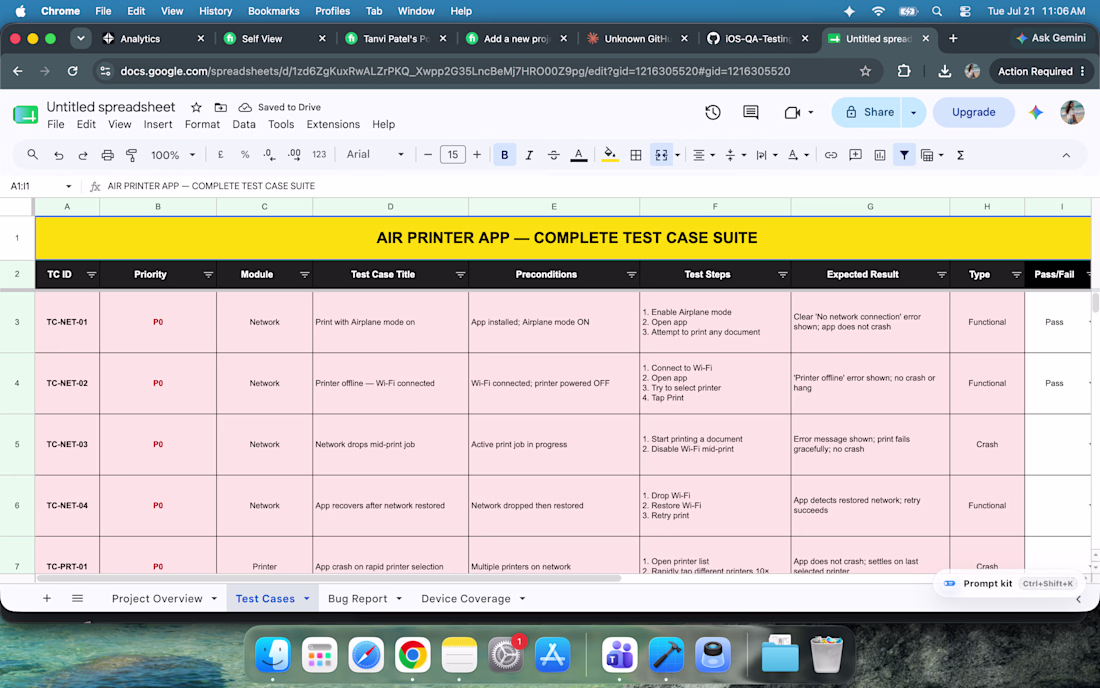
Task: Open number format 123 menu
Action: (319, 155)
